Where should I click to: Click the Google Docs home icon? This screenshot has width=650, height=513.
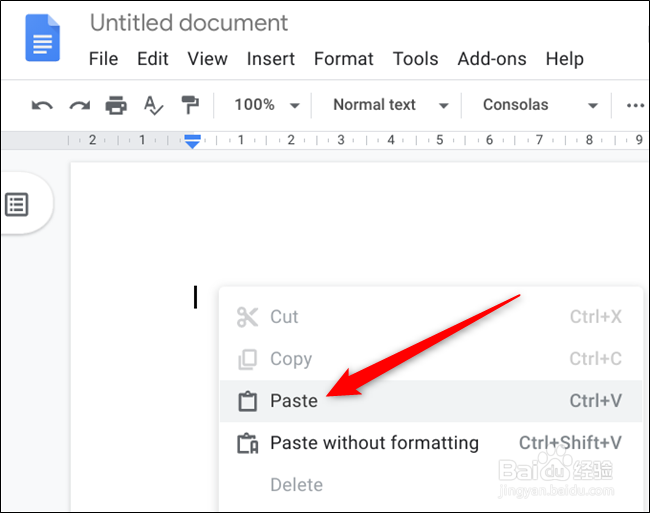point(43,42)
